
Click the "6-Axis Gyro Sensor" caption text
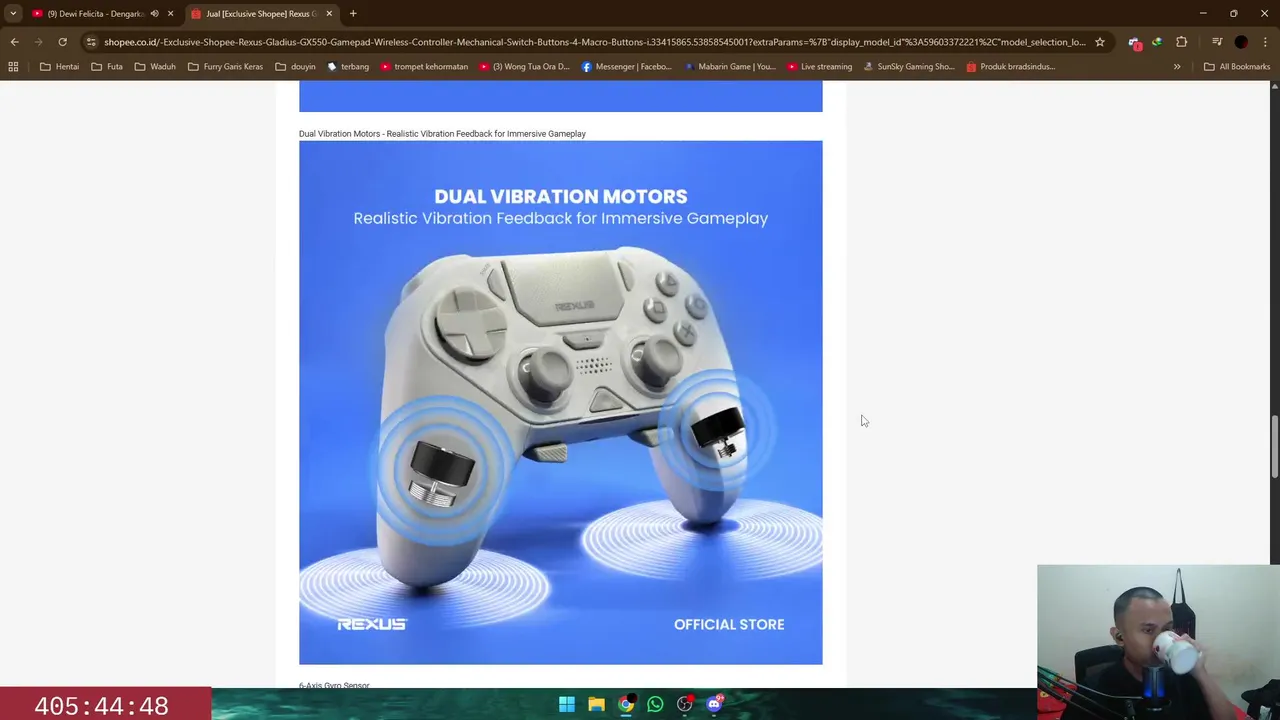pos(334,685)
